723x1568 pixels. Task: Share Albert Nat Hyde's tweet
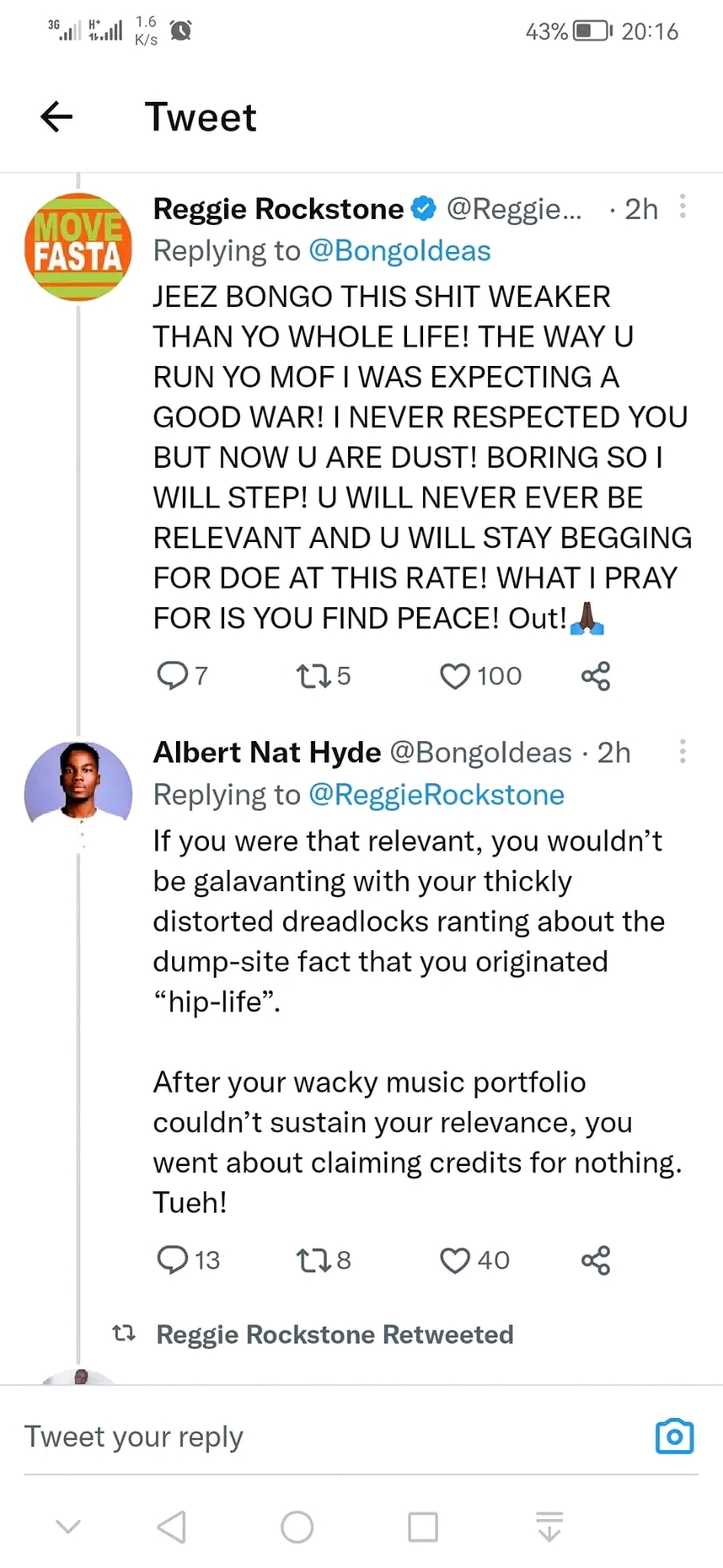pyautogui.click(x=596, y=1259)
